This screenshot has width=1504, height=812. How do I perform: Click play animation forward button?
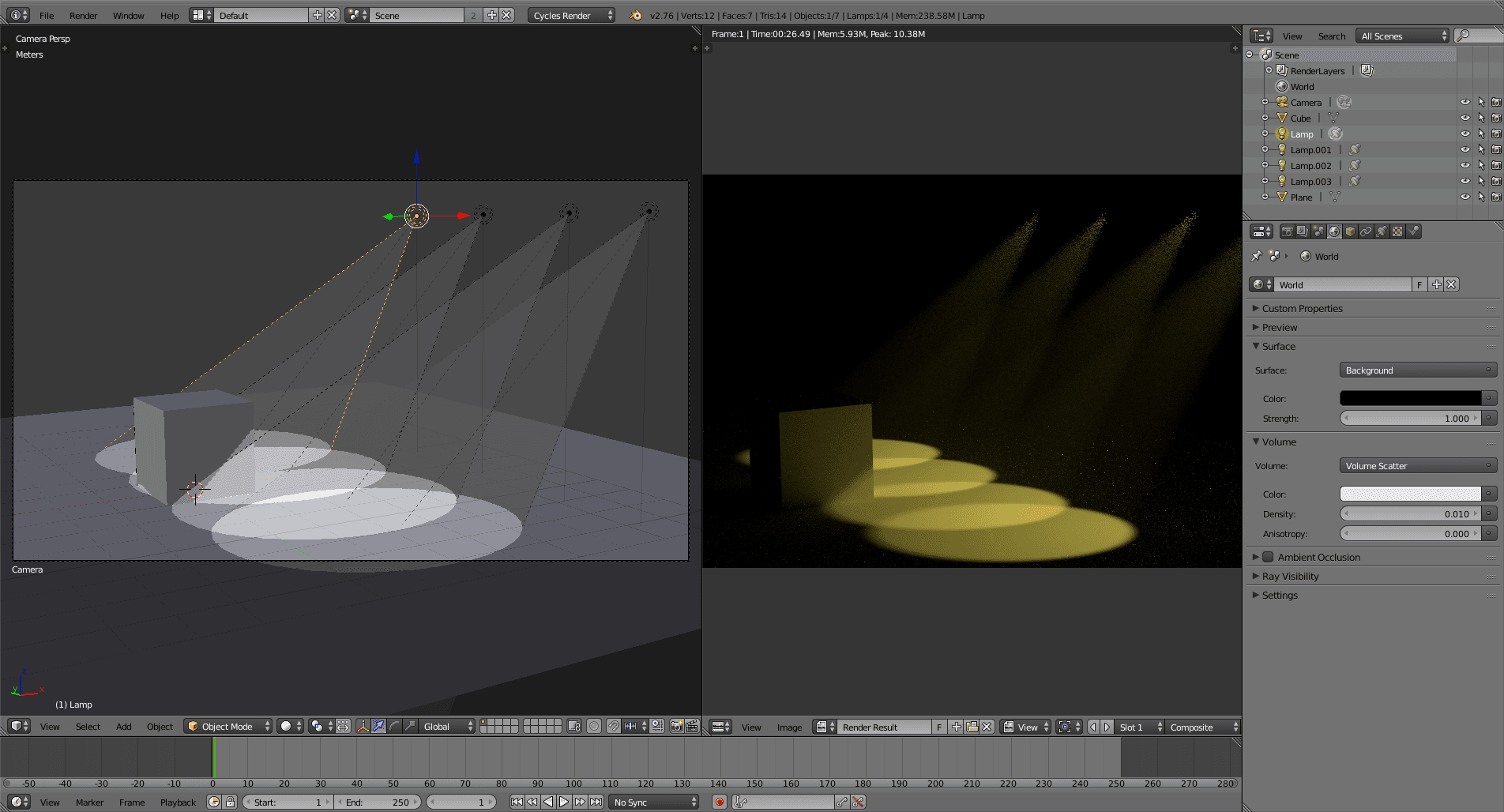pos(564,802)
